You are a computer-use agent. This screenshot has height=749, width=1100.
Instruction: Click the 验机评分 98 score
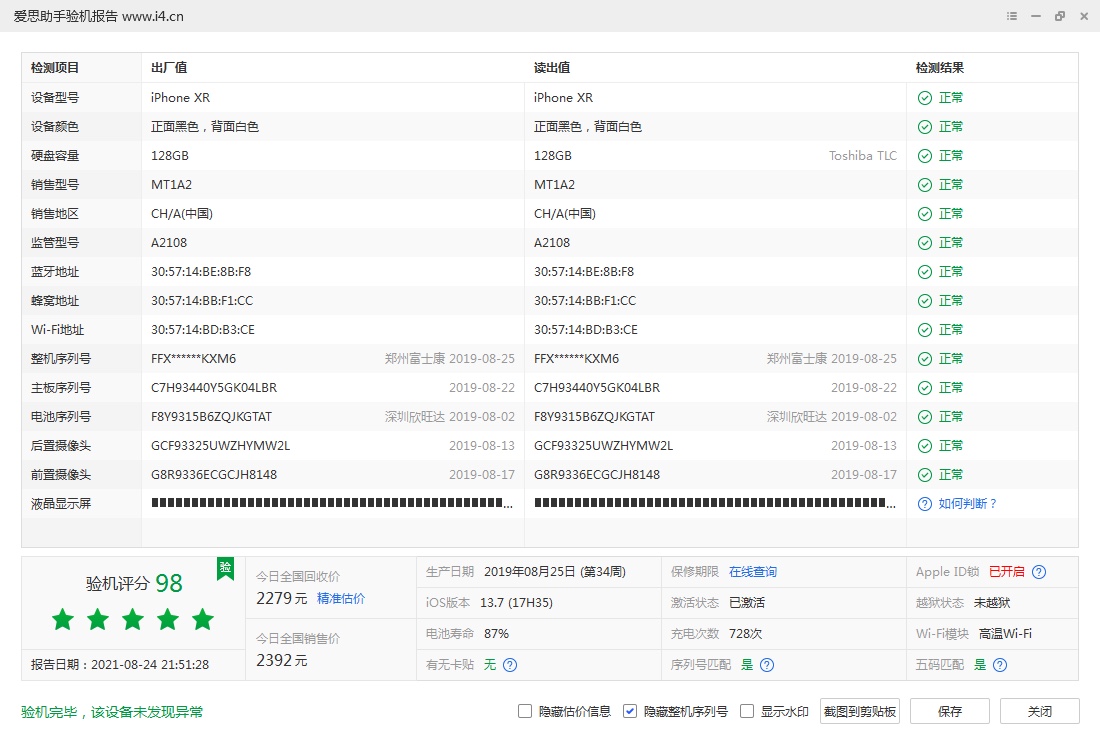coord(134,583)
